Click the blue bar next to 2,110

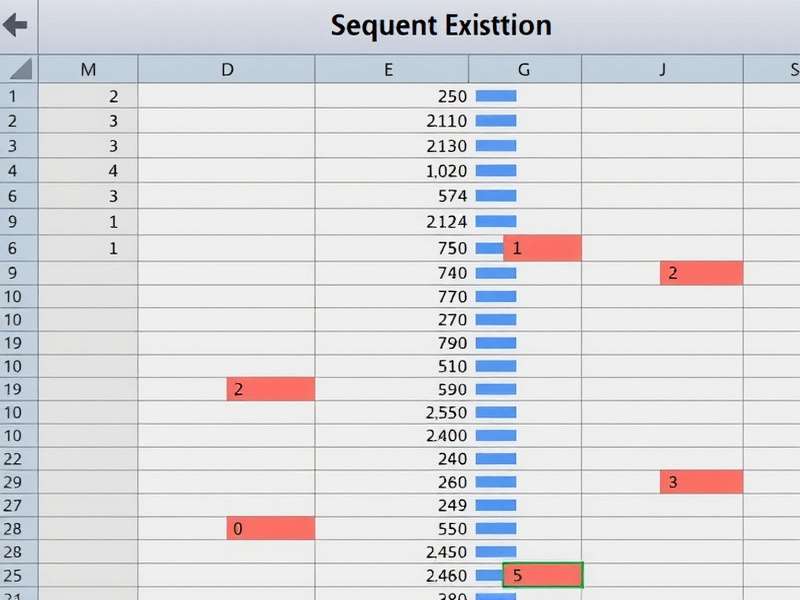(495, 120)
